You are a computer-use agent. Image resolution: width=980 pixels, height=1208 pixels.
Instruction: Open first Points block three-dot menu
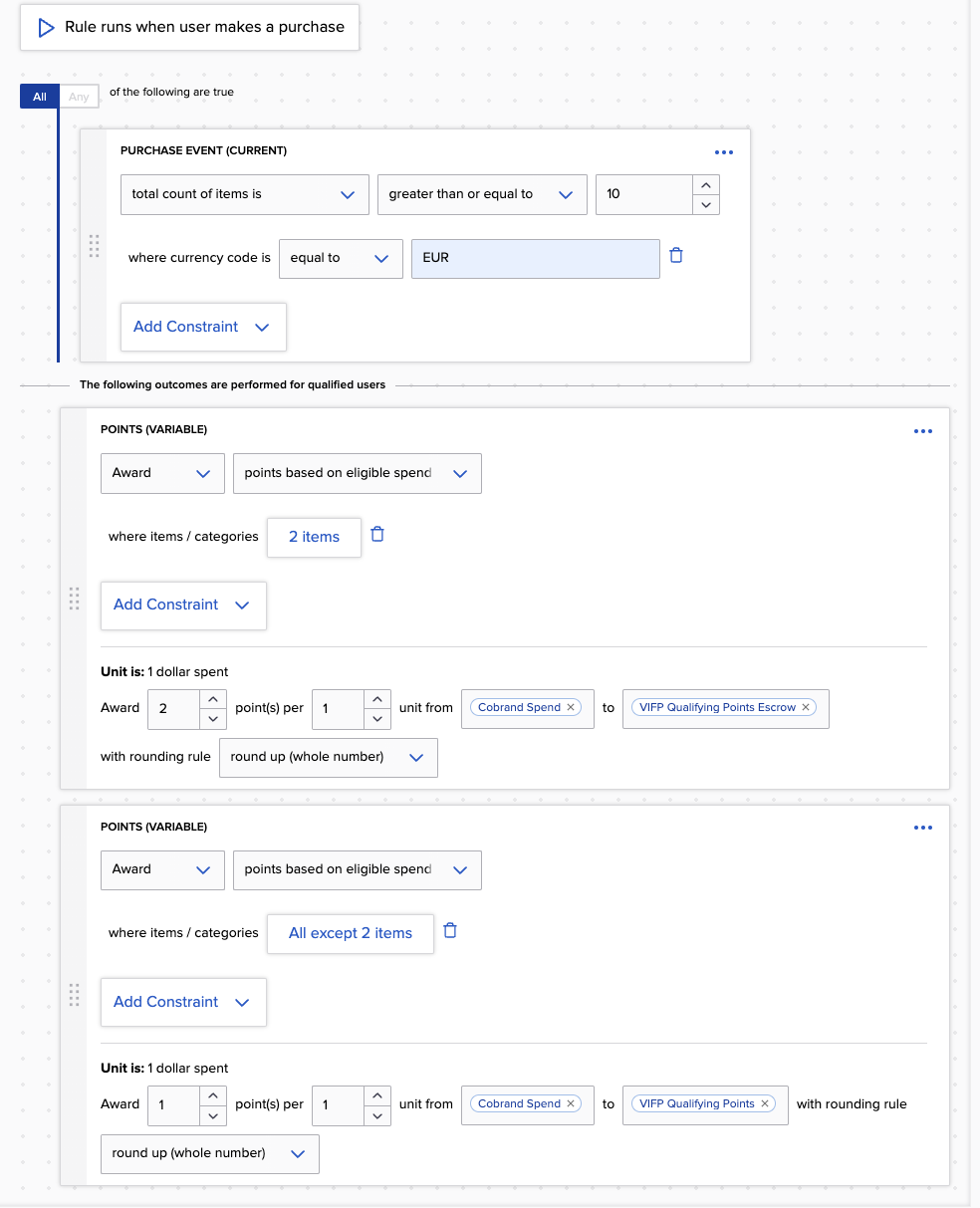[x=923, y=431]
